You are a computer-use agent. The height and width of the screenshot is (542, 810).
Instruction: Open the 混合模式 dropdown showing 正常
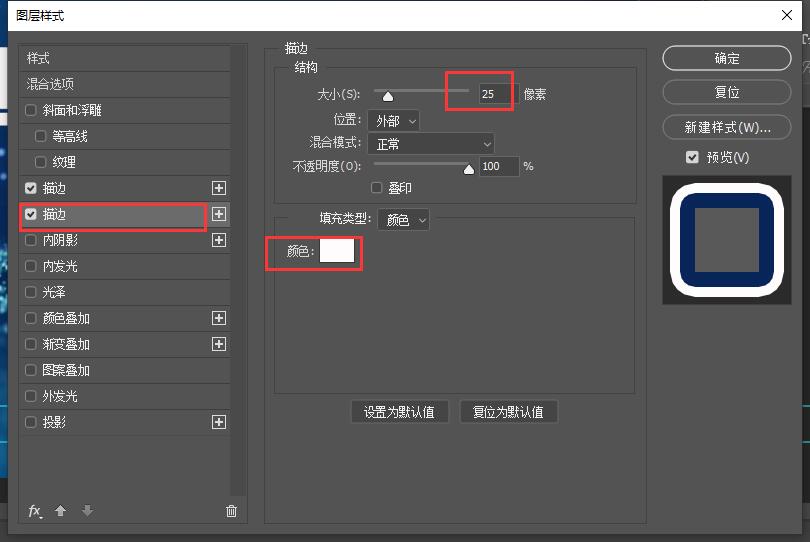pyautogui.click(x=431, y=144)
